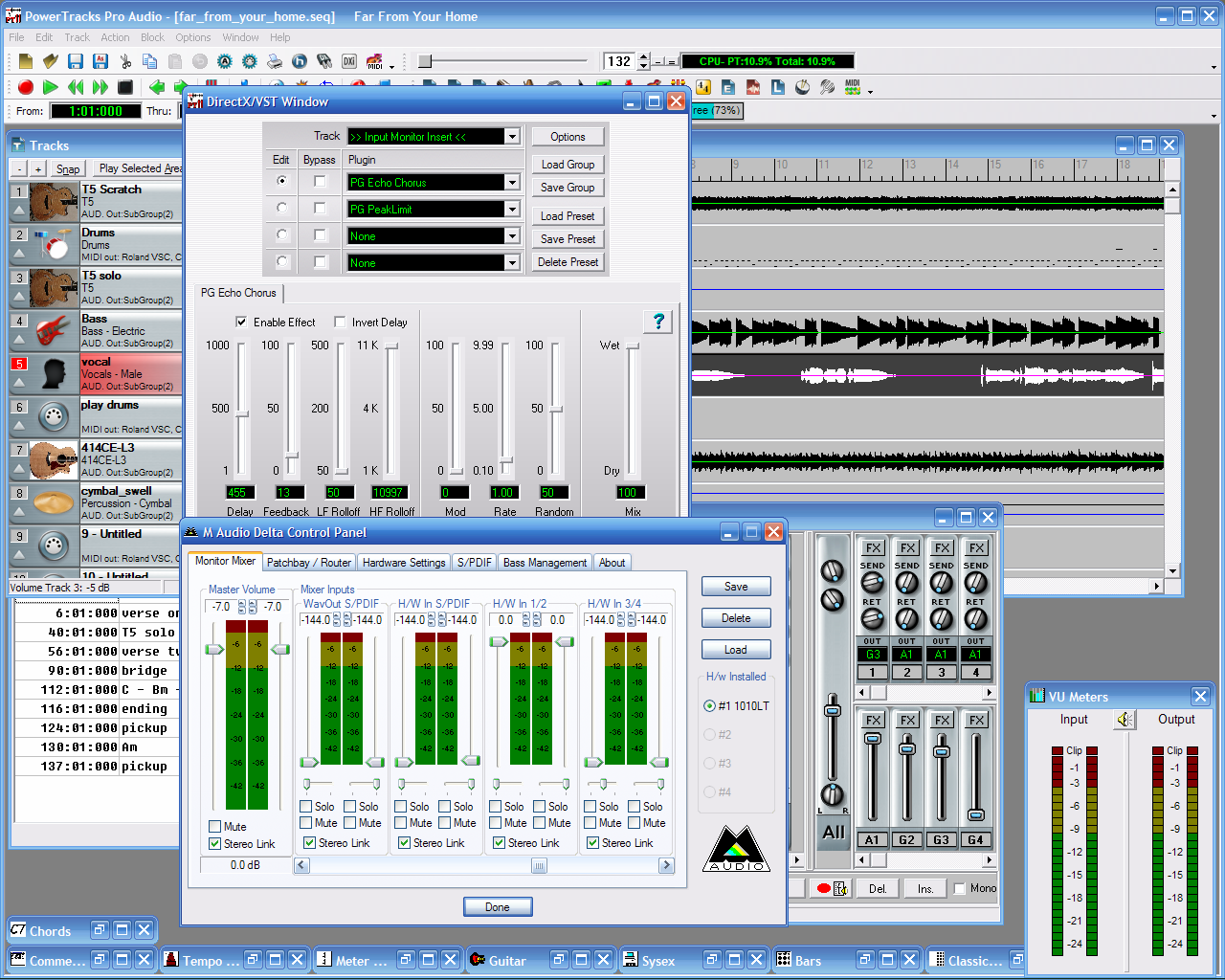Click the Cut scissors icon
The image size is (1225, 980).
point(125,61)
